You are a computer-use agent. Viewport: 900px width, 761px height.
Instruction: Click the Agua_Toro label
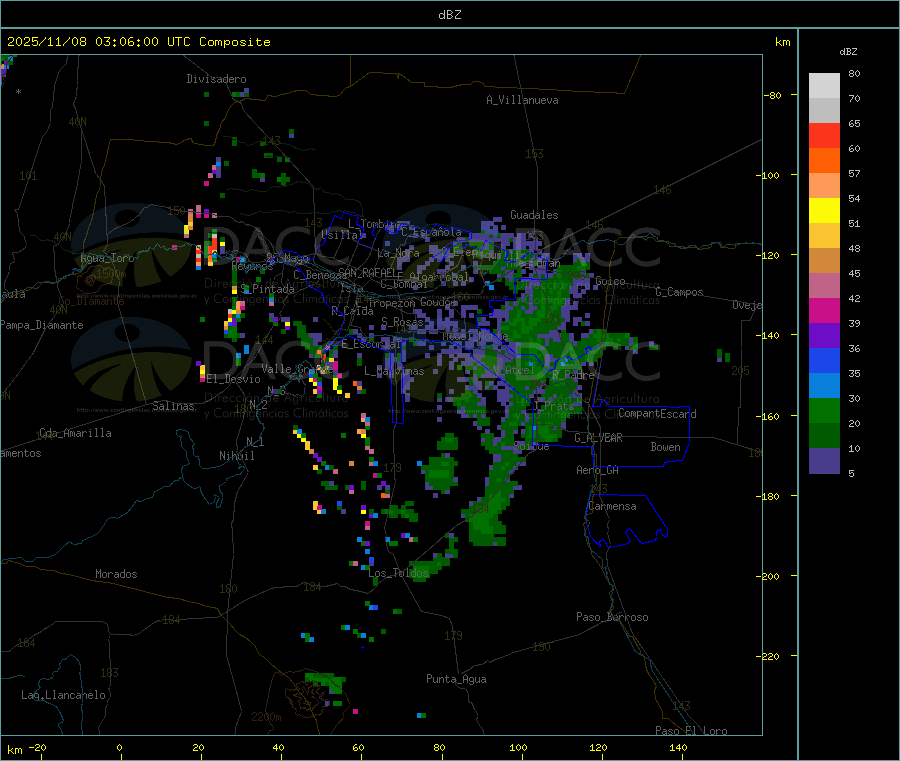(107, 258)
